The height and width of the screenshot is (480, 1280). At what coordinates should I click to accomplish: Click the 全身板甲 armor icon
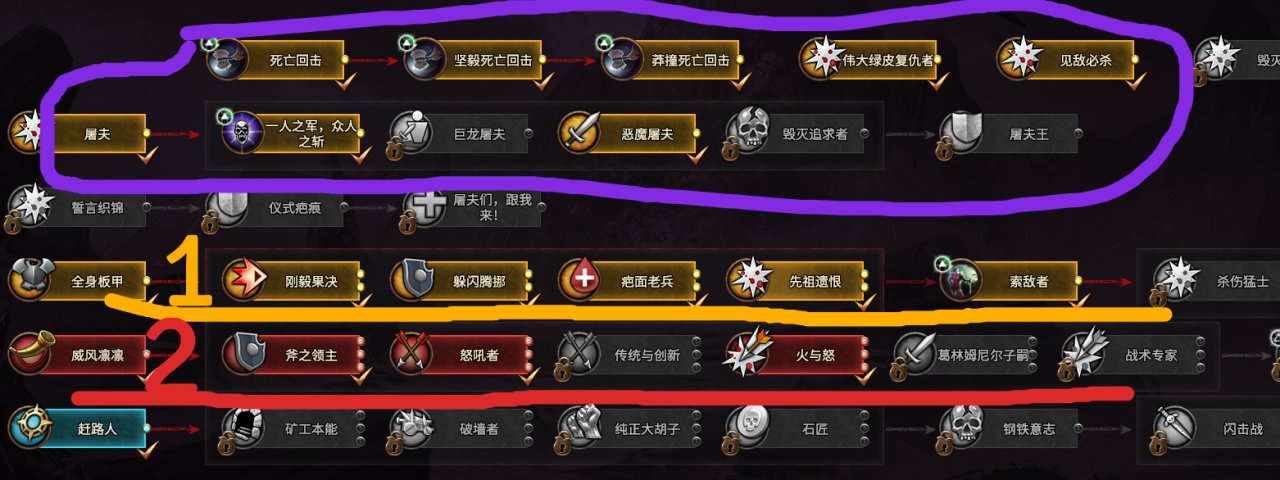pyautogui.click(x=29, y=280)
